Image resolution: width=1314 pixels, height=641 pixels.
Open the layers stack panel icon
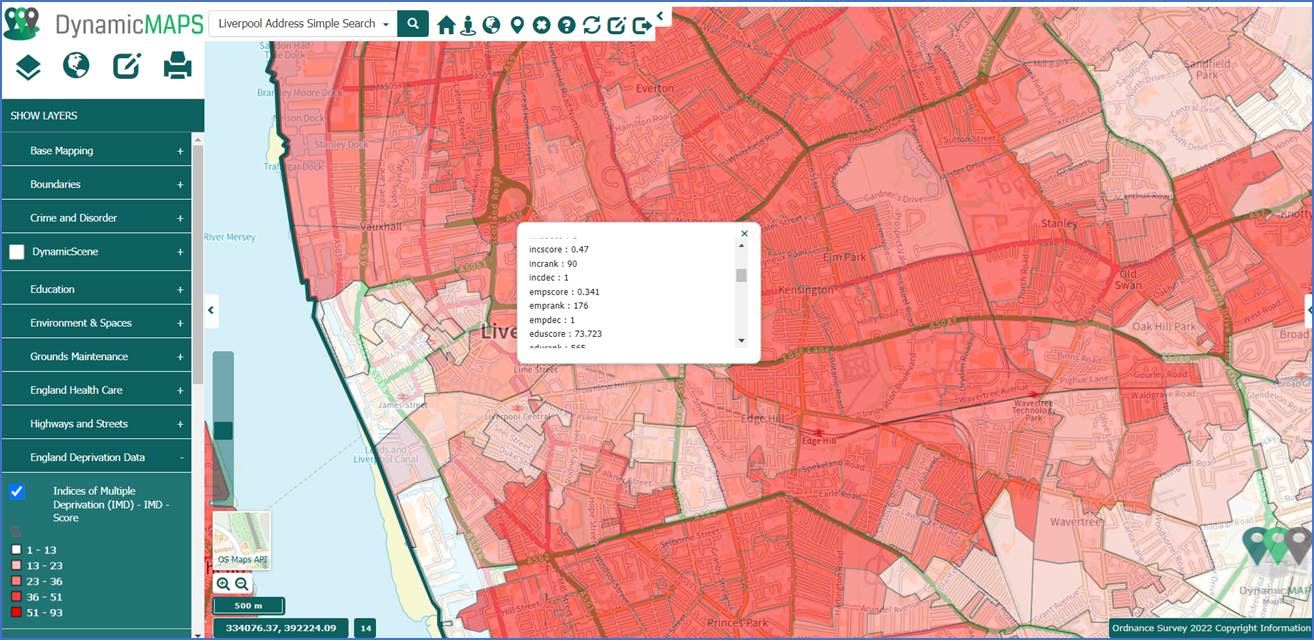click(x=28, y=67)
